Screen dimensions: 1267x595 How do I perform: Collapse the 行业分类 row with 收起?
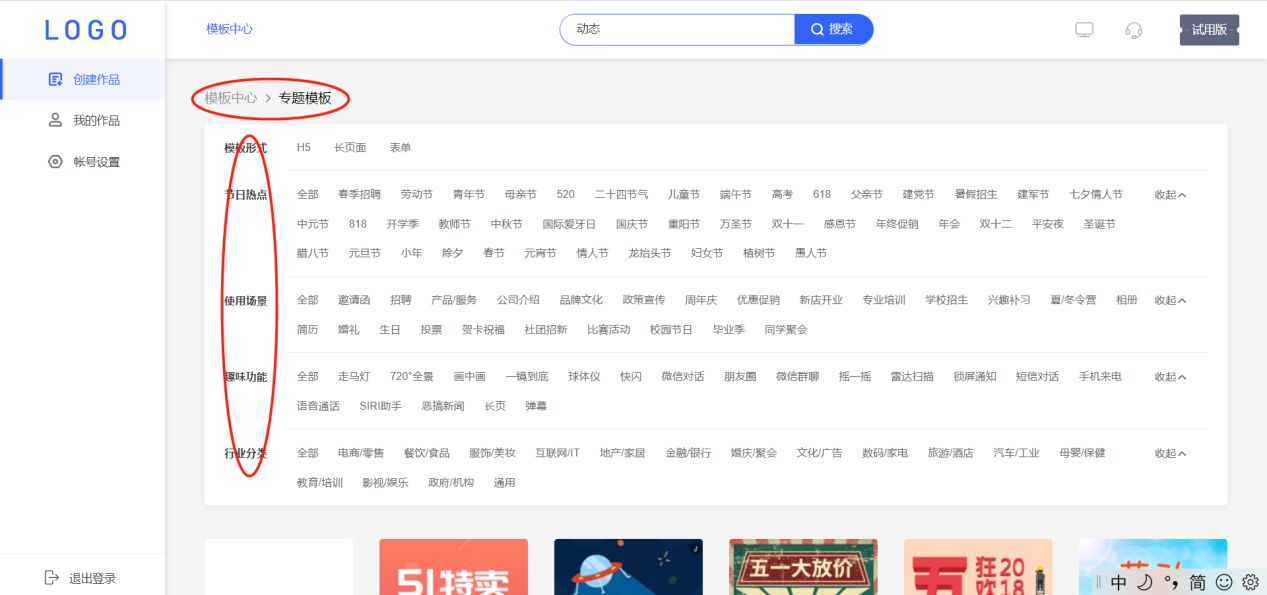pyautogui.click(x=1170, y=453)
